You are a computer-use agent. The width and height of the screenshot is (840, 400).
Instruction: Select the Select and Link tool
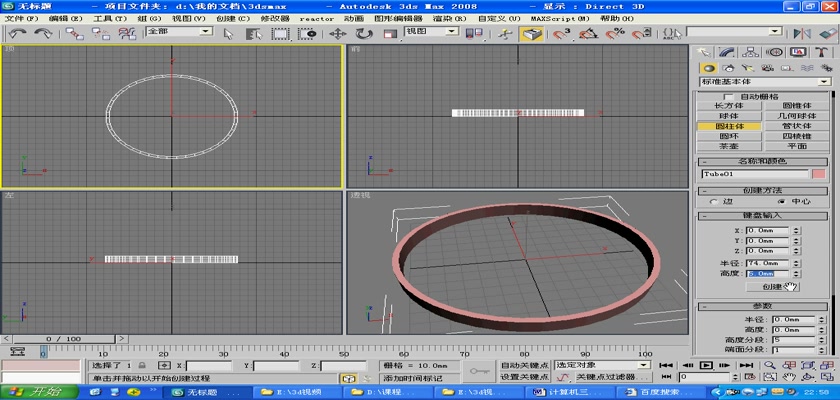pyautogui.click(x=74, y=34)
